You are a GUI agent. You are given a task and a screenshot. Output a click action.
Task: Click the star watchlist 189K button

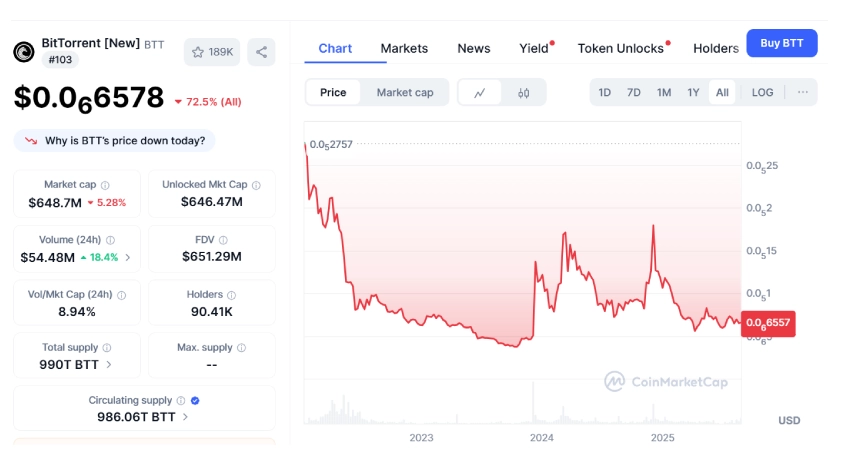click(x=212, y=52)
